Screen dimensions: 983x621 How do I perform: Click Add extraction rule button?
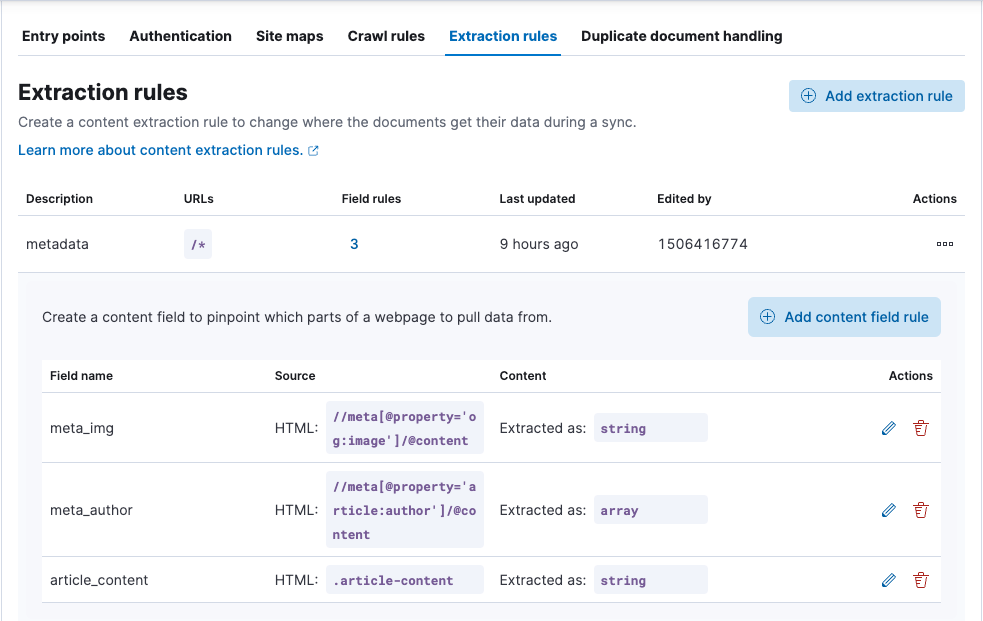[876, 96]
